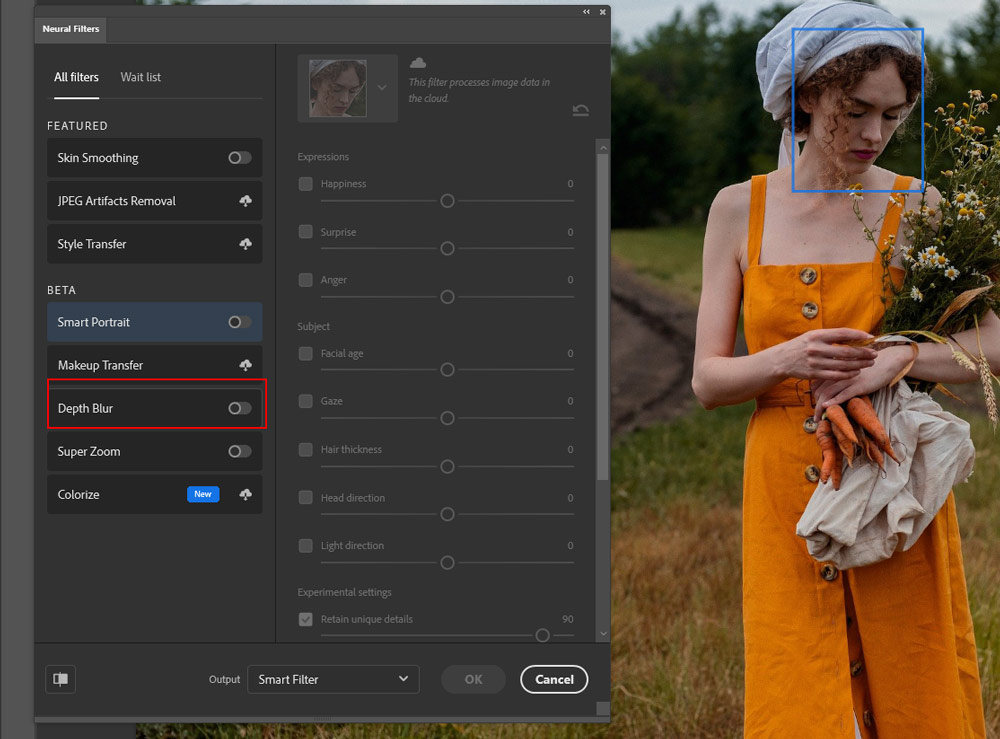Turn off the Smart Portrait switch
The height and width of the screenshot is (739, 1000).
click(x=238, y=321)
